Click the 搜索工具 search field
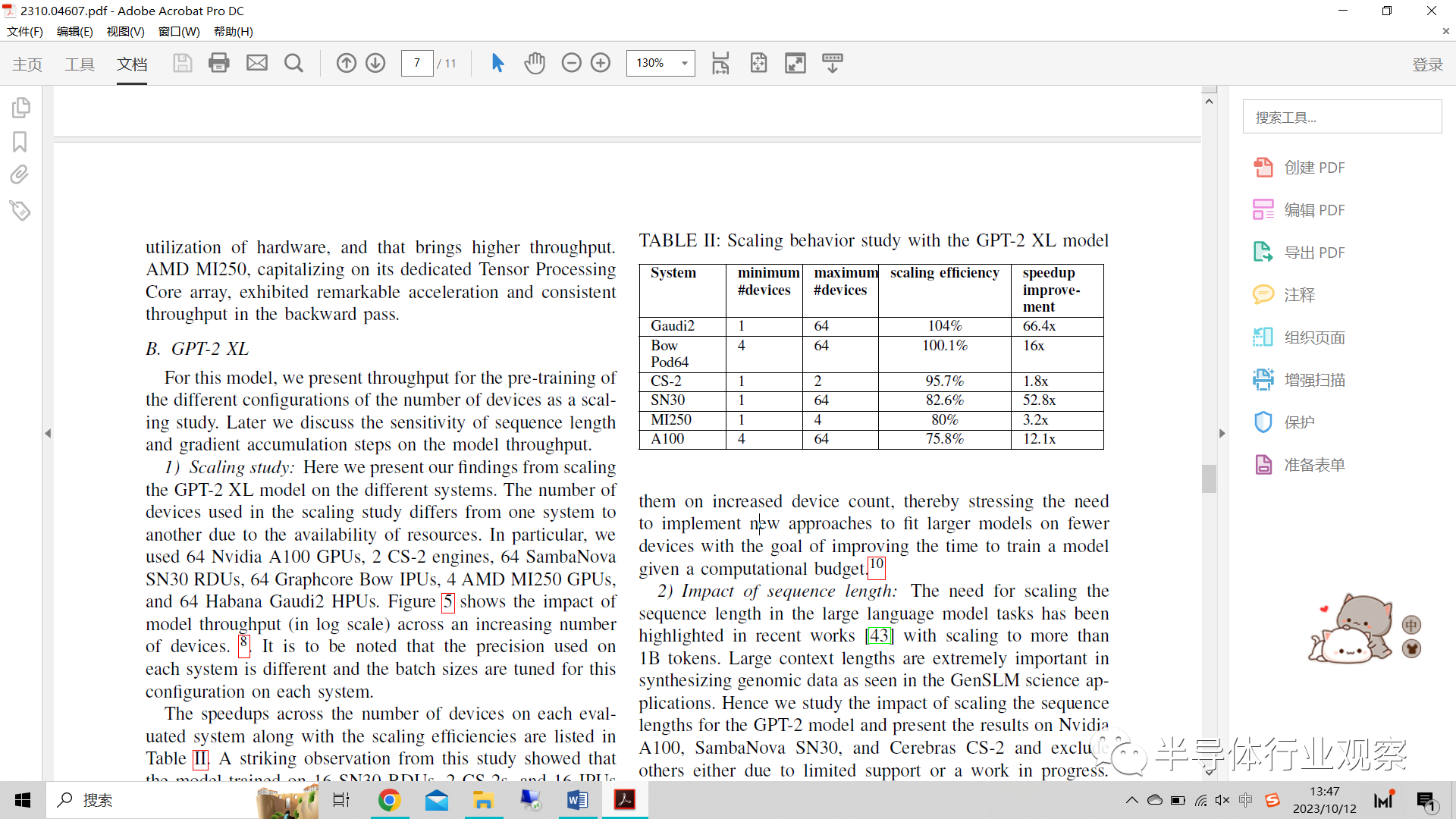 click(x=1342, y=118)
